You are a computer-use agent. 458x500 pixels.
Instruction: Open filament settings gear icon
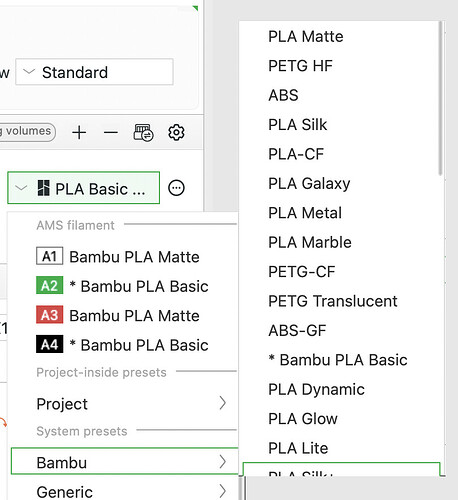(x=176, y=132)
